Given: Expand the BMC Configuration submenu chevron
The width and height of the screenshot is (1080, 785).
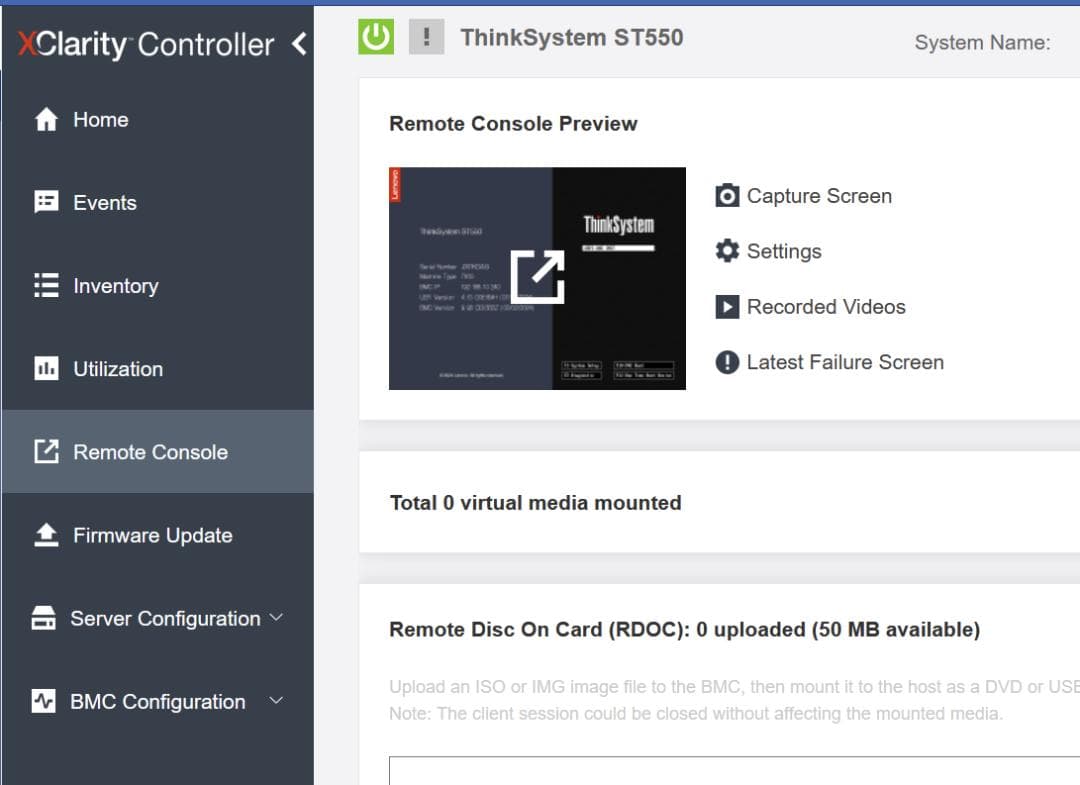Looking at the screenshot, I should pos(277,701).
